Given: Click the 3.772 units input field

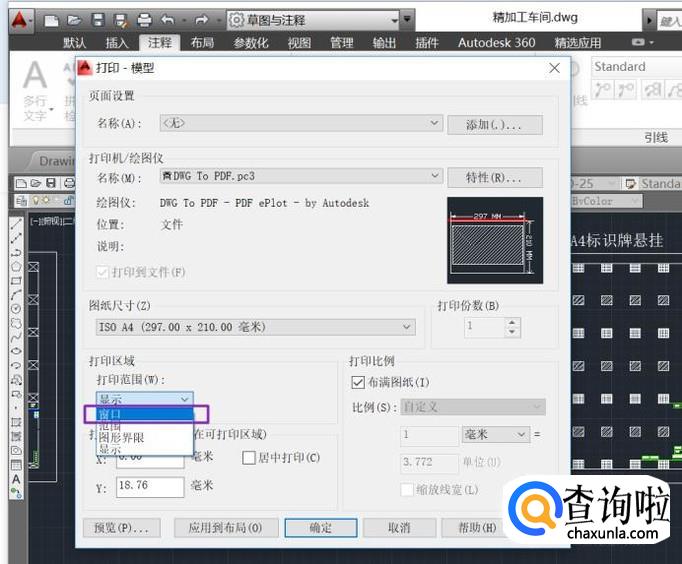Looking at the screenshot, I should [x=429, y=462].
